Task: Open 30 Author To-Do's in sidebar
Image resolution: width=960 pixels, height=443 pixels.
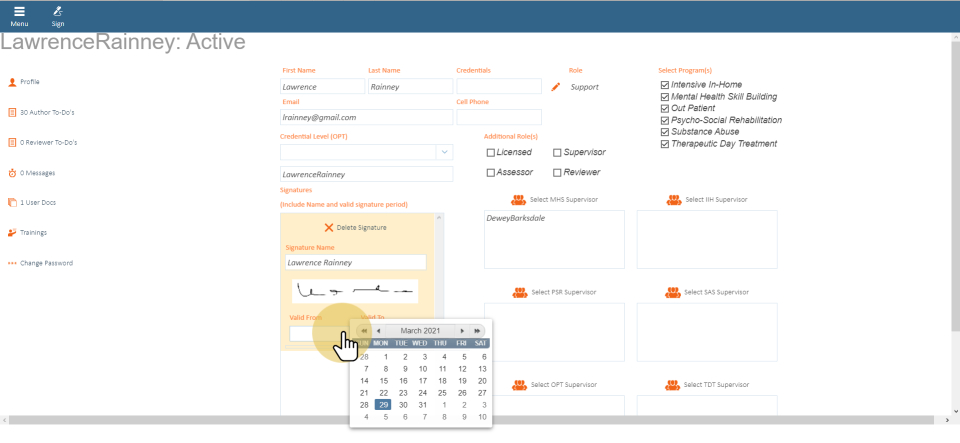Action: [48, 112]
